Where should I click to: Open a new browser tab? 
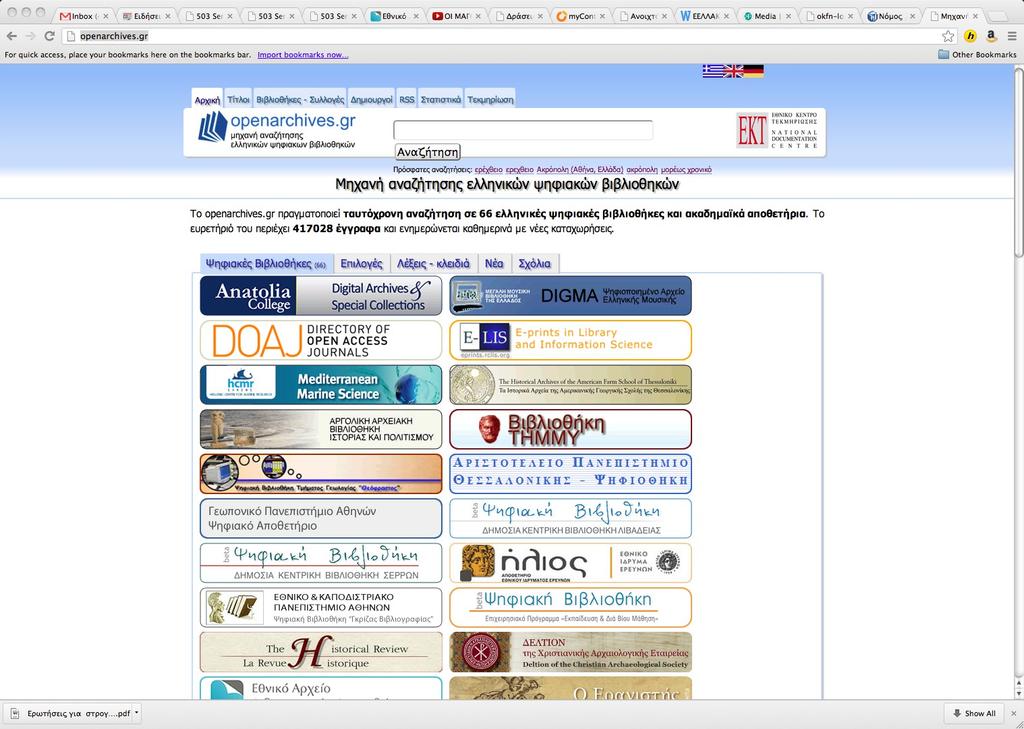pos(998,16)
